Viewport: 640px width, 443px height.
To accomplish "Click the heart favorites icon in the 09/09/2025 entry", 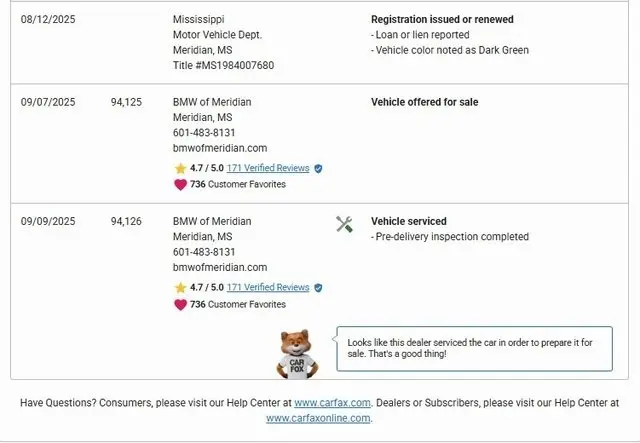I will click(x=180, y=304).
